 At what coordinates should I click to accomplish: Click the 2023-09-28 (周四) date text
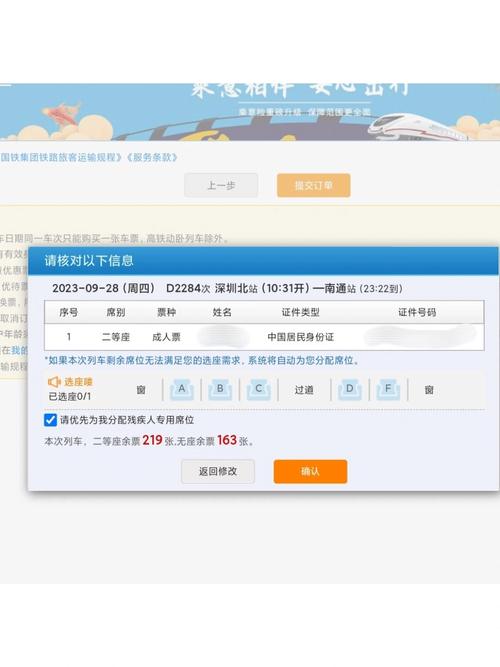[103, 288]
